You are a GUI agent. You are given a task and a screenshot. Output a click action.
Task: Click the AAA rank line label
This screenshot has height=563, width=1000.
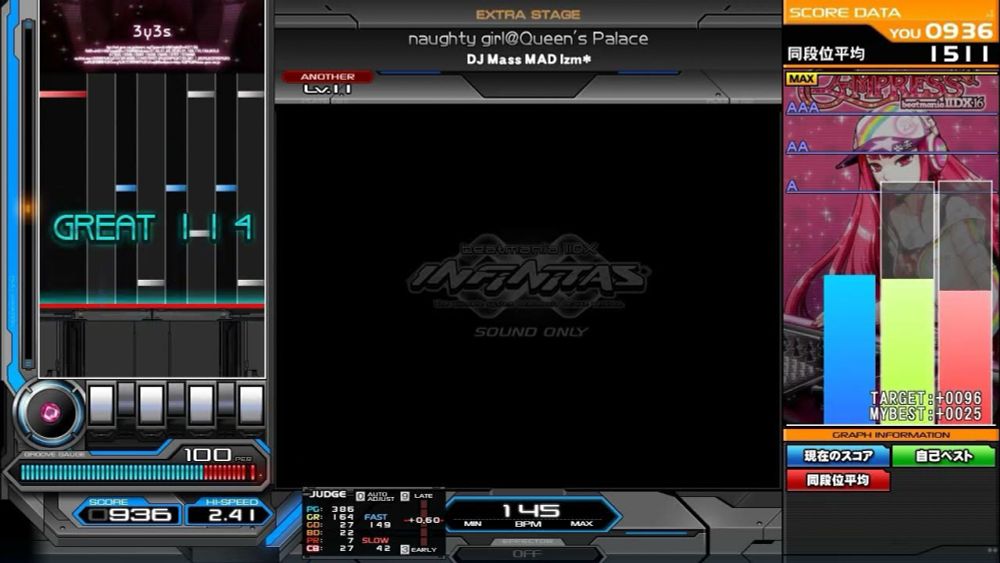tap(803, 108)
